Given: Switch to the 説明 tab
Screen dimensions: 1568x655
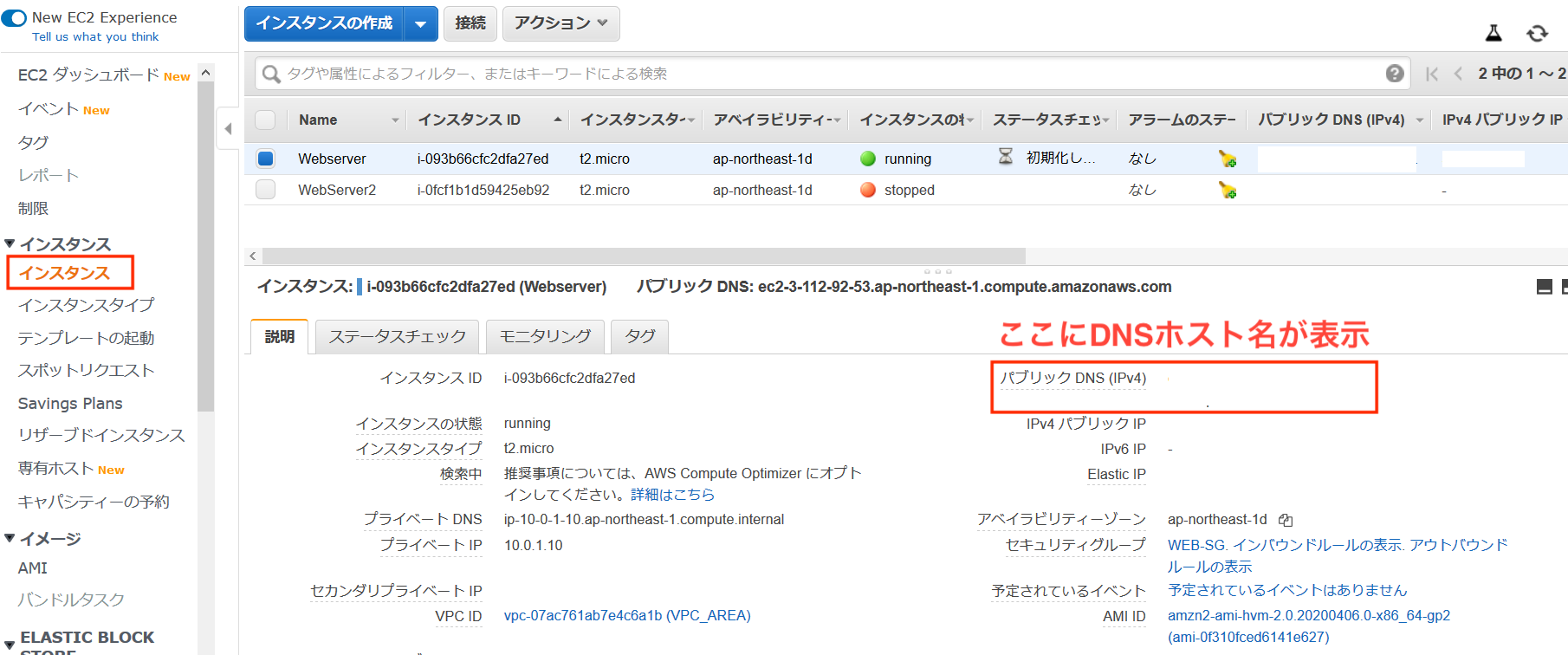Looking at the screenshot, I should tap(280, 336).
